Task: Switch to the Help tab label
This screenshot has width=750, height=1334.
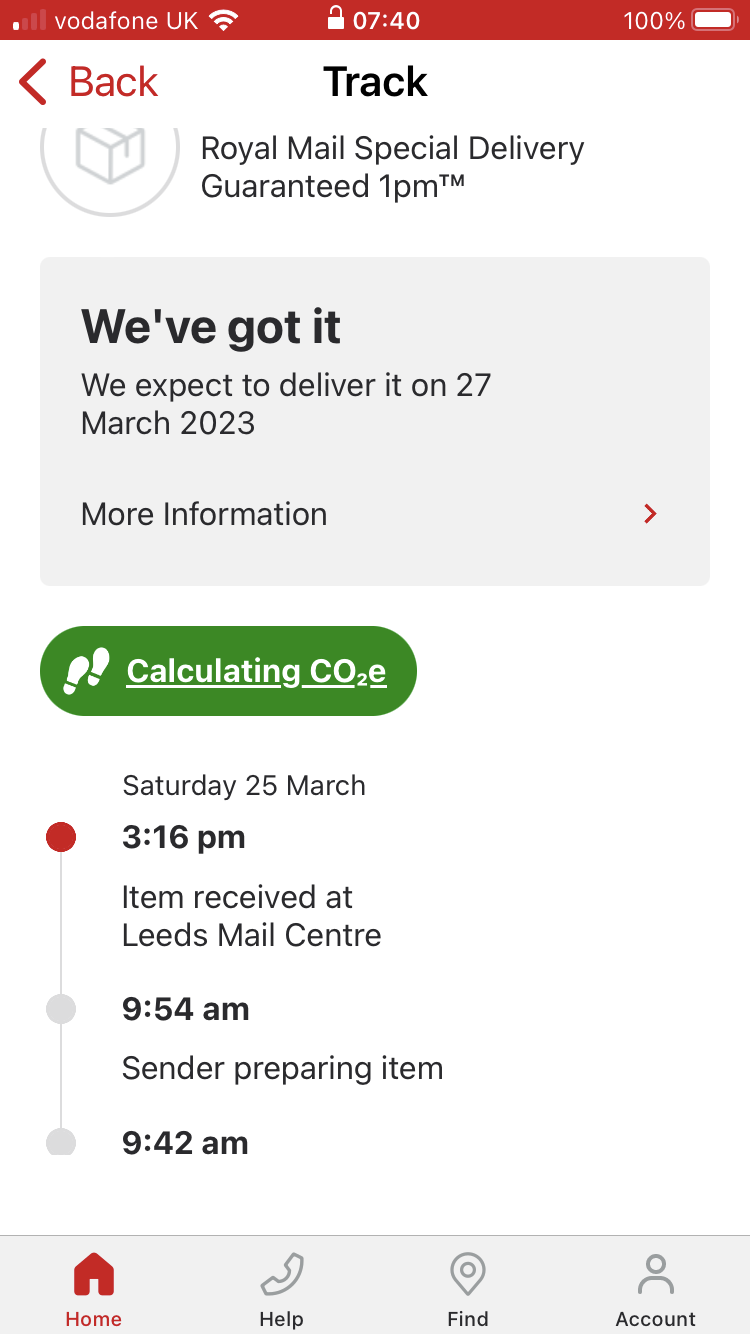Action: point(281,1319)
